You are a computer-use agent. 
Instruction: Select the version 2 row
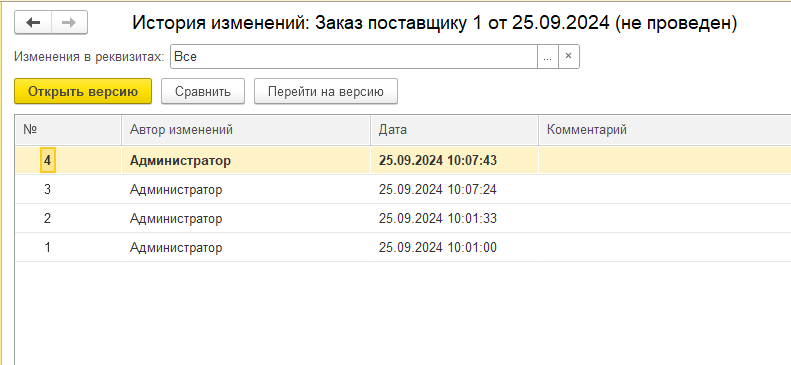(x=403, y=218)
